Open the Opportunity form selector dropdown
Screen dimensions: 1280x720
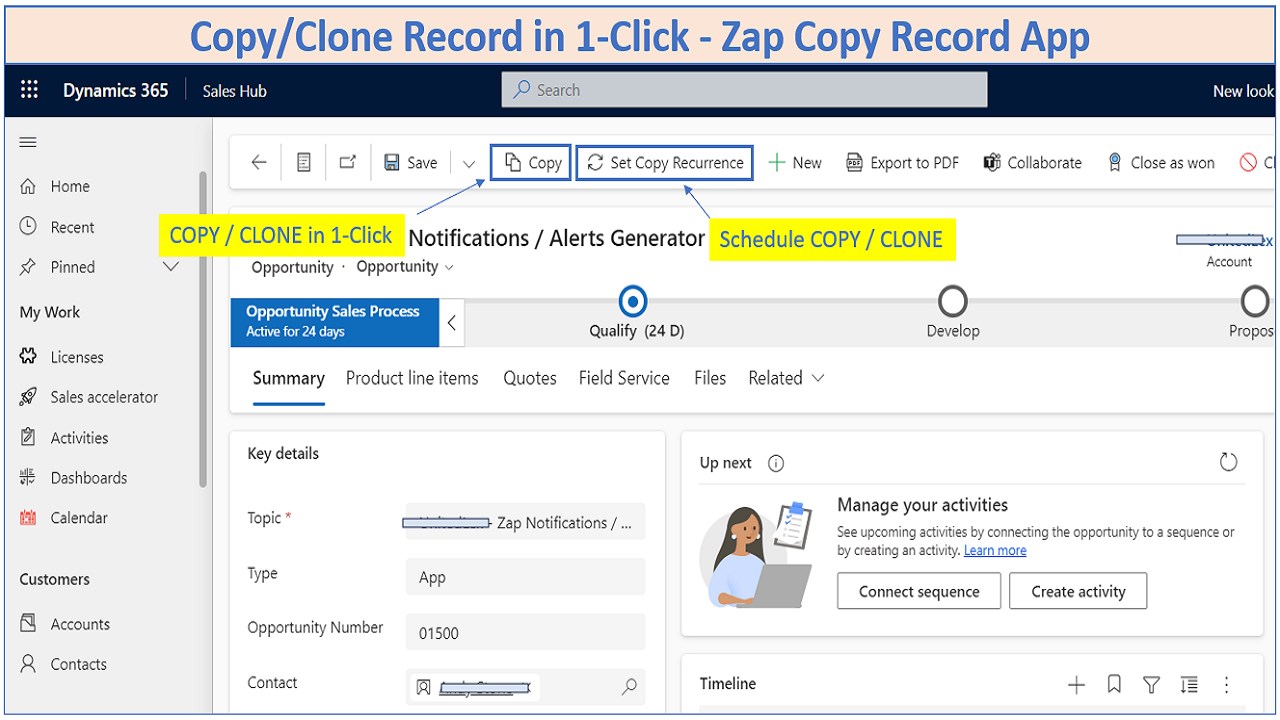click(405, 267)
